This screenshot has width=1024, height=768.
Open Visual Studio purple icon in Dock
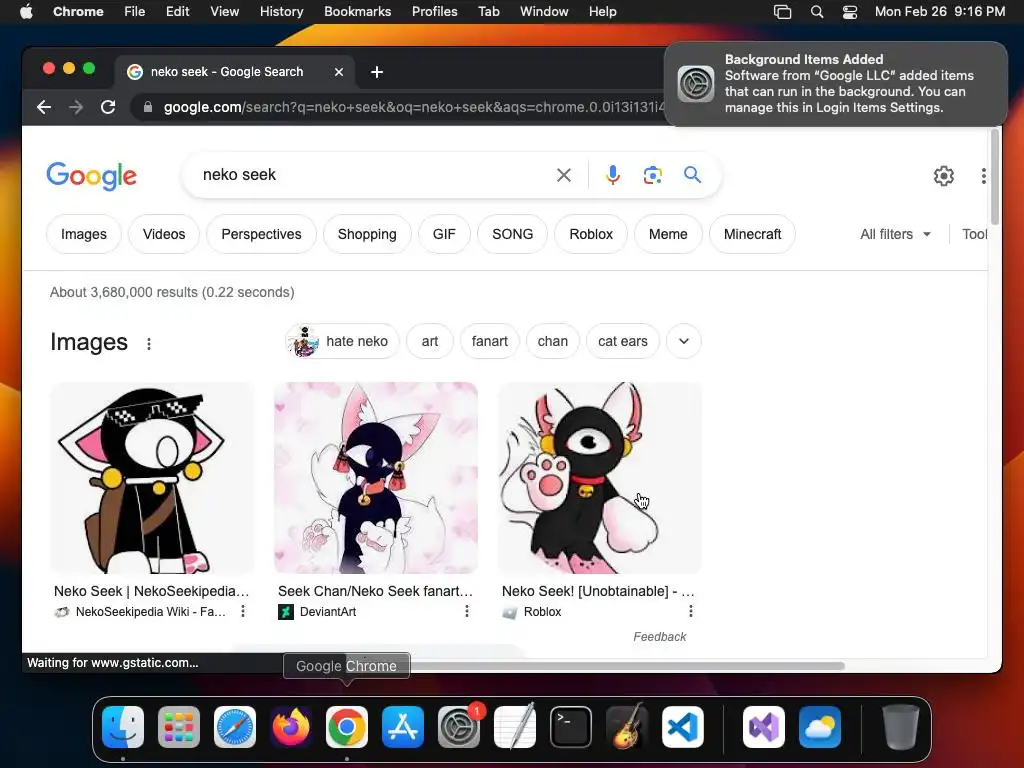[764, 727]
